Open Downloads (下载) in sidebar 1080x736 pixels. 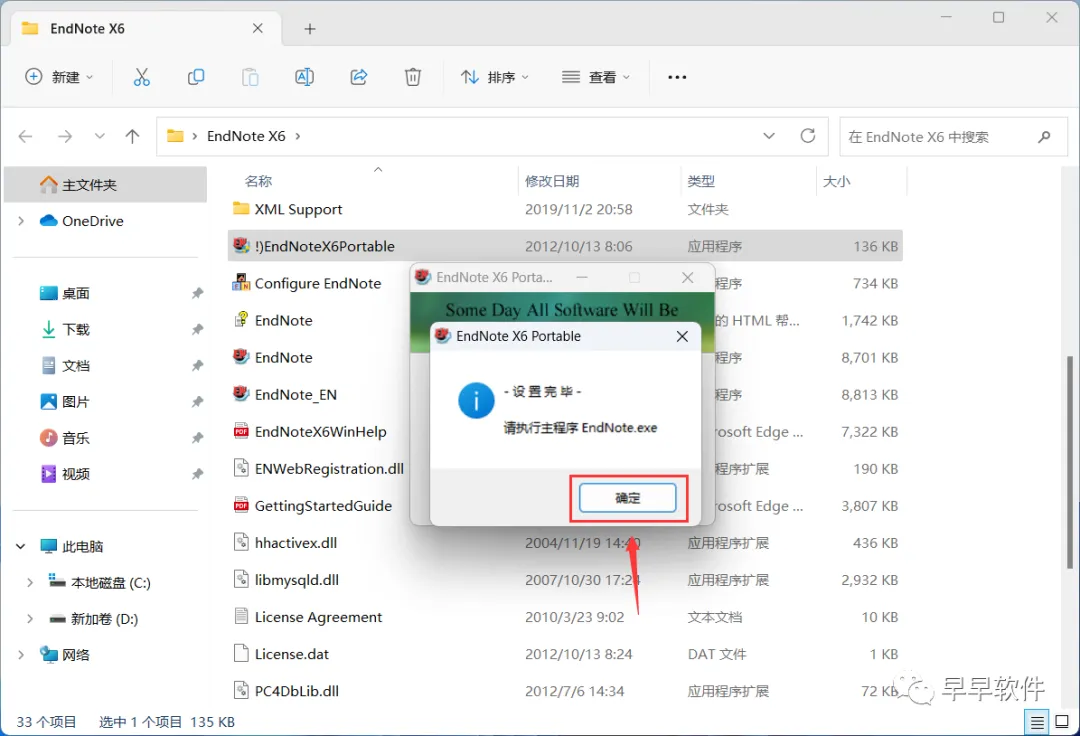pos(75,329)
